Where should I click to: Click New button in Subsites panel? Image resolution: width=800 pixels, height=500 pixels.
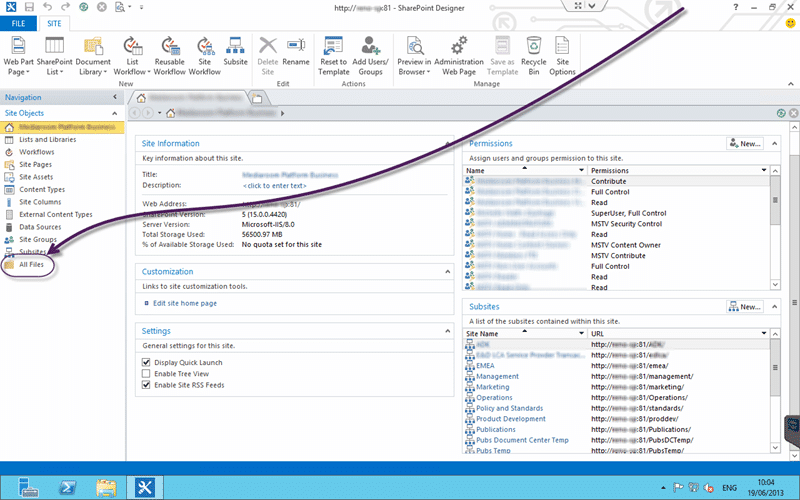[745, 307]
